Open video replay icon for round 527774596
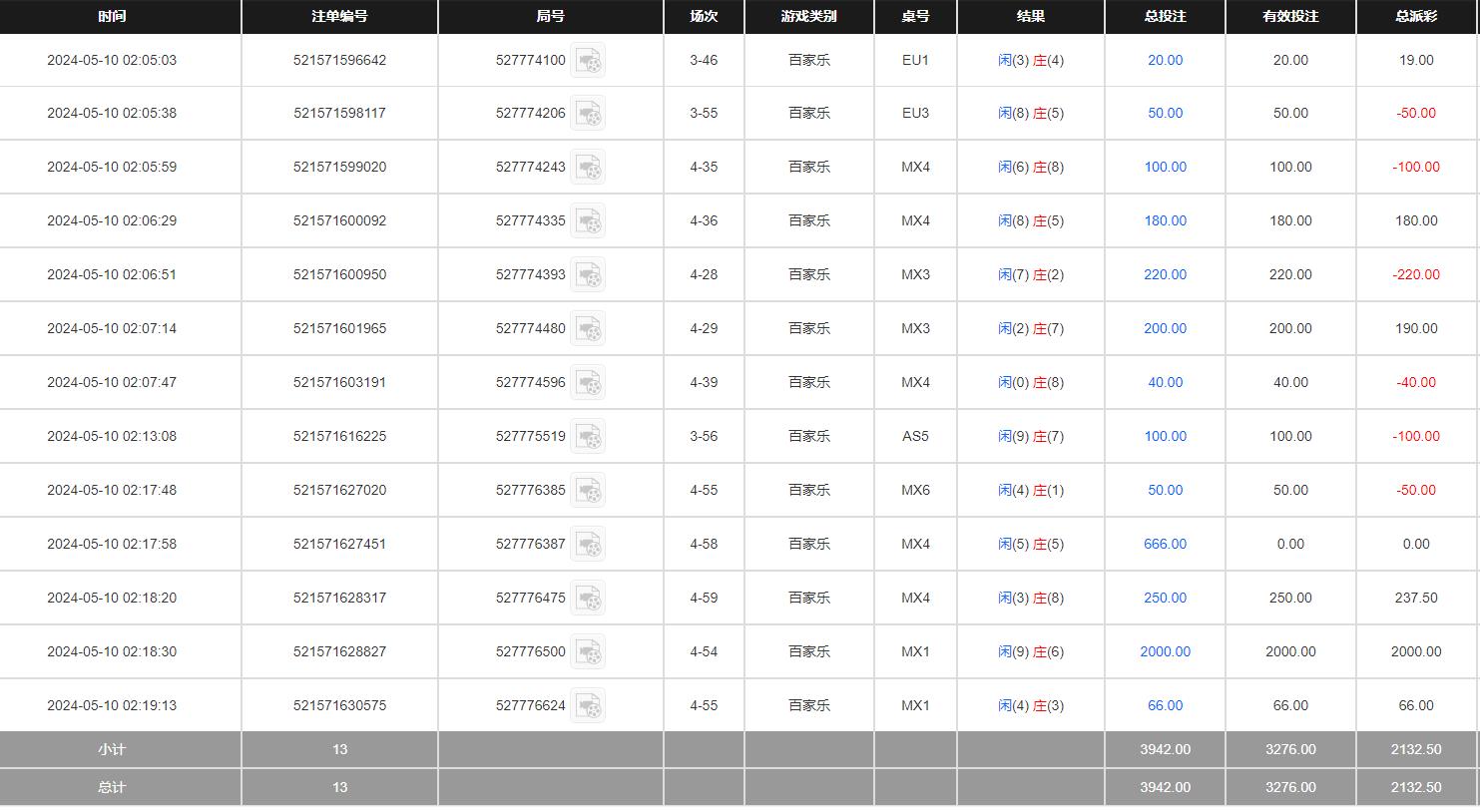1480x812 pixels. coord(588,382)
